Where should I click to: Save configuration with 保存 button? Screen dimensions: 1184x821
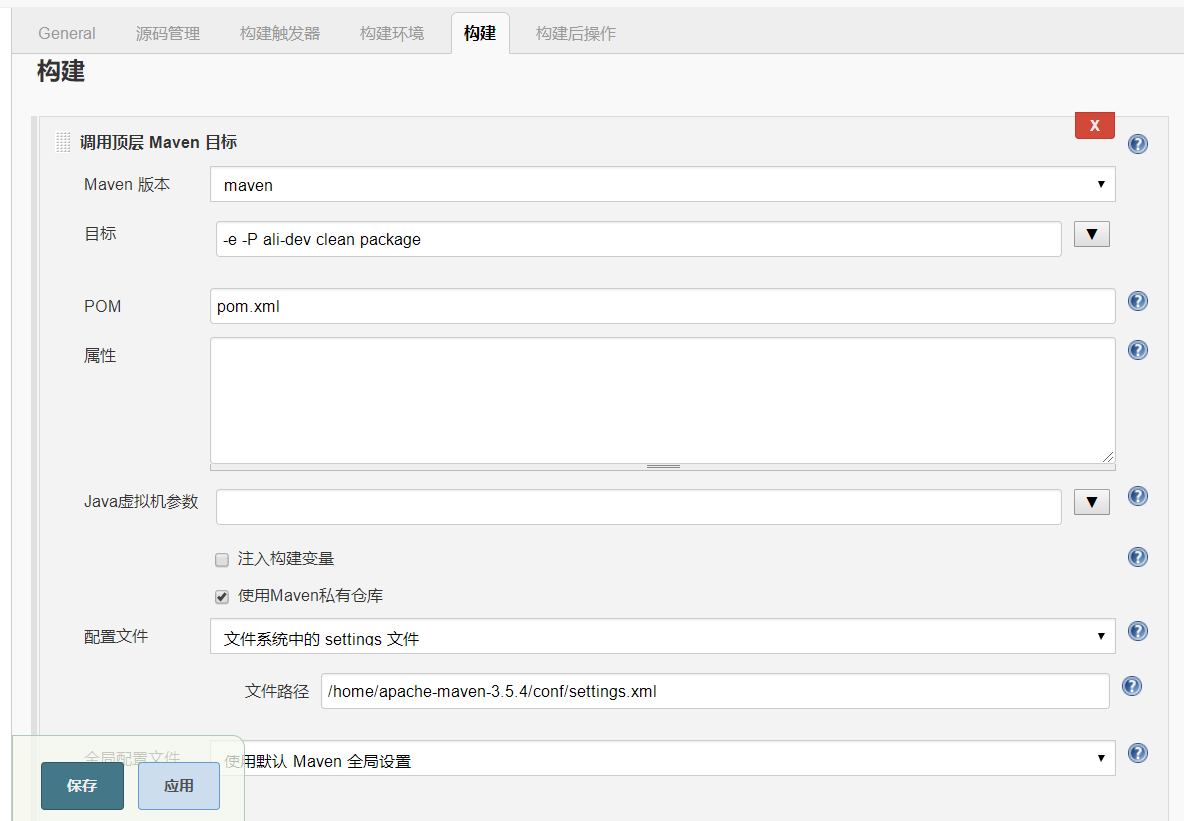point(82,786)
